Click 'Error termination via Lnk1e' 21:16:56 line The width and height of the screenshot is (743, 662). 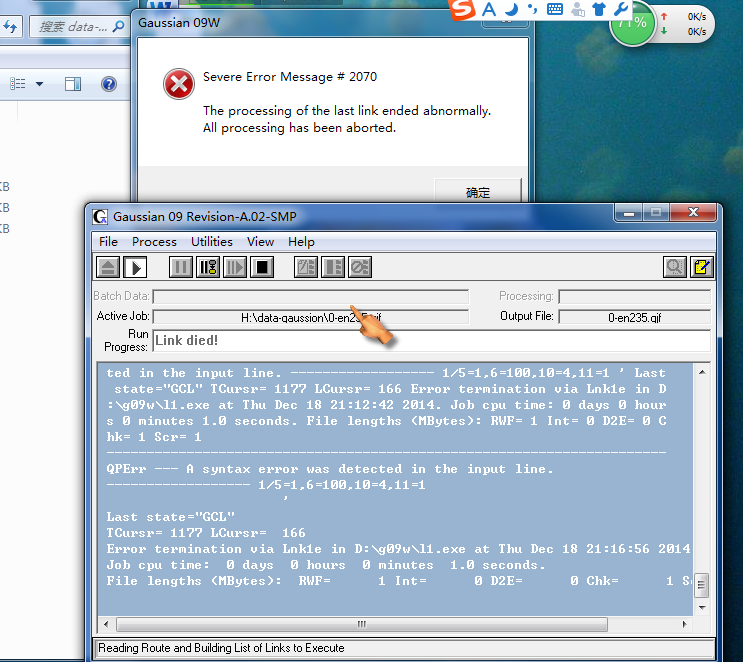click(399, 549)
